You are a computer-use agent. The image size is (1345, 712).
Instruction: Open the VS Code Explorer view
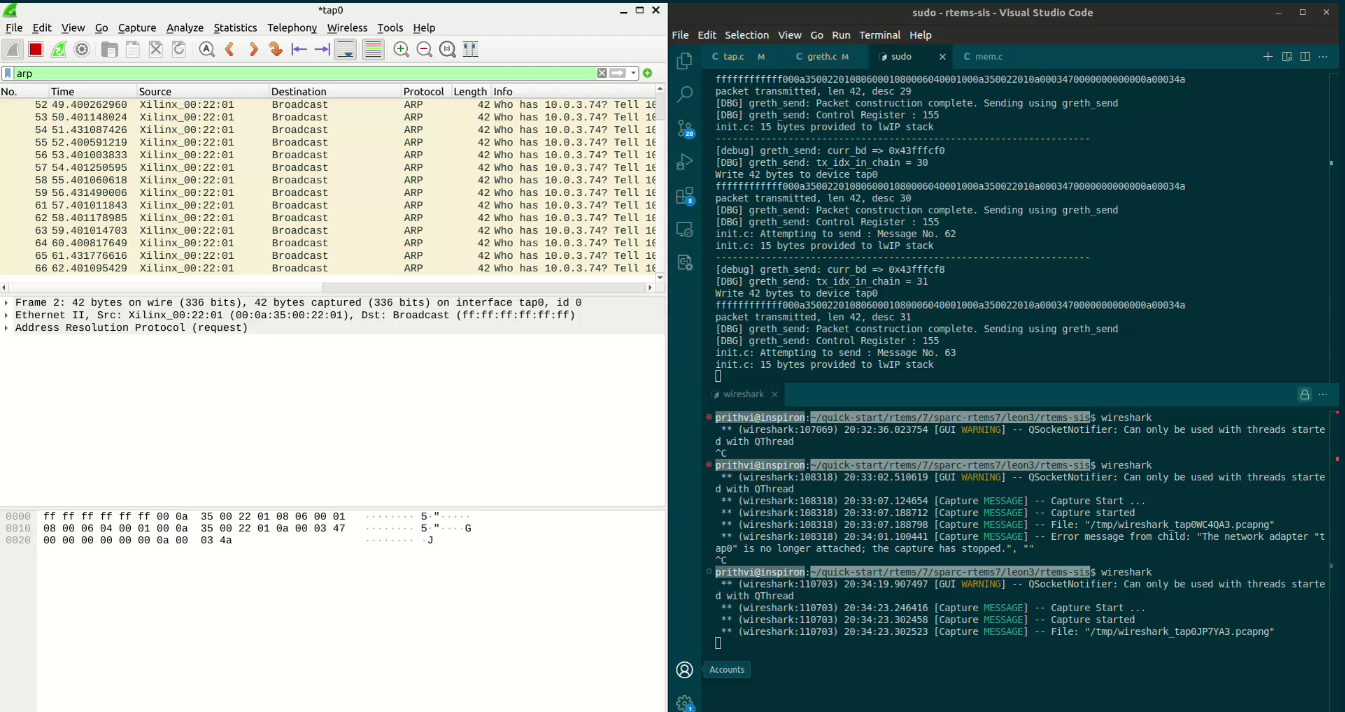[x=685, y=61]
